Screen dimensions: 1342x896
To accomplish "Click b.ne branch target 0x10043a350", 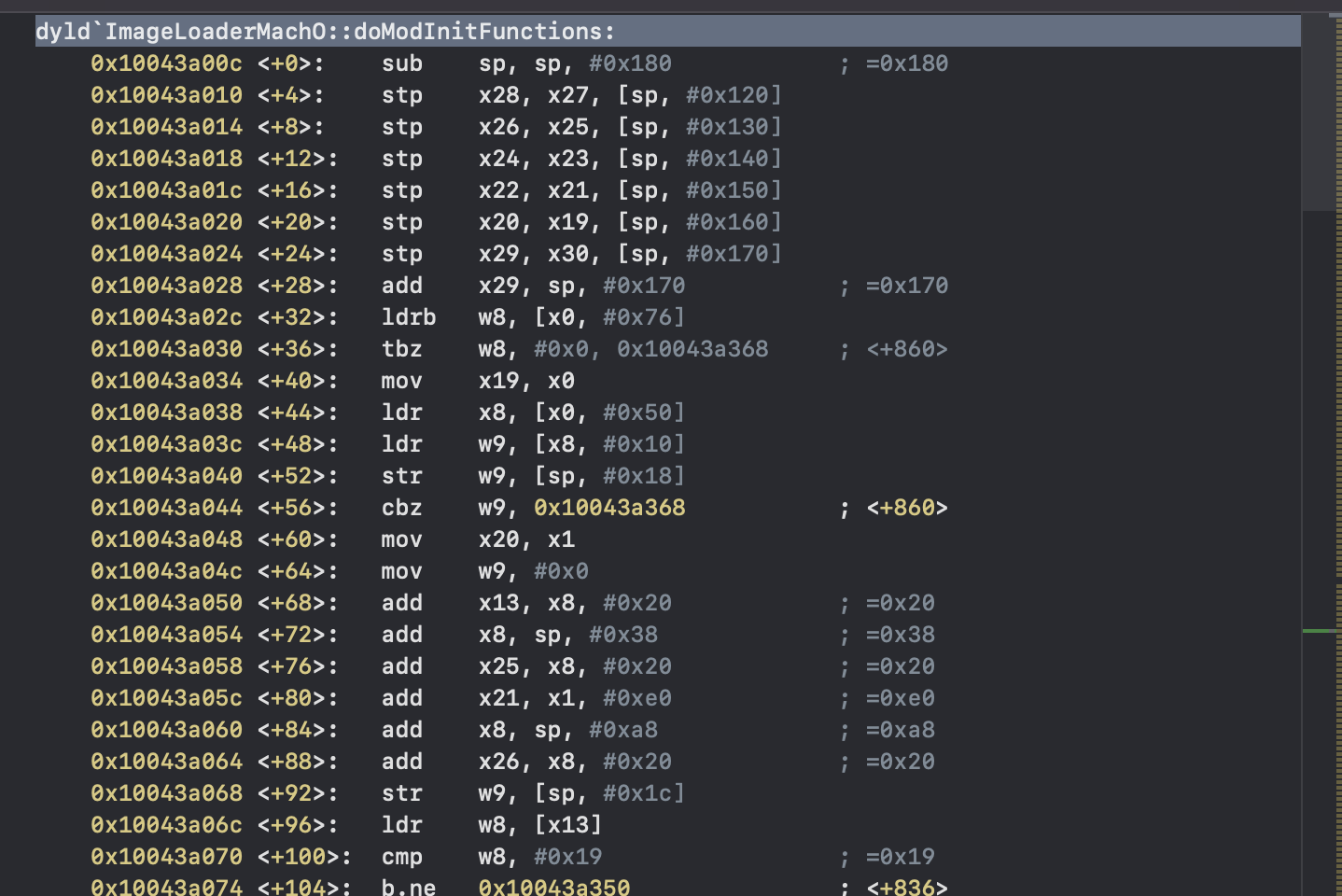I will pos(554,887).
